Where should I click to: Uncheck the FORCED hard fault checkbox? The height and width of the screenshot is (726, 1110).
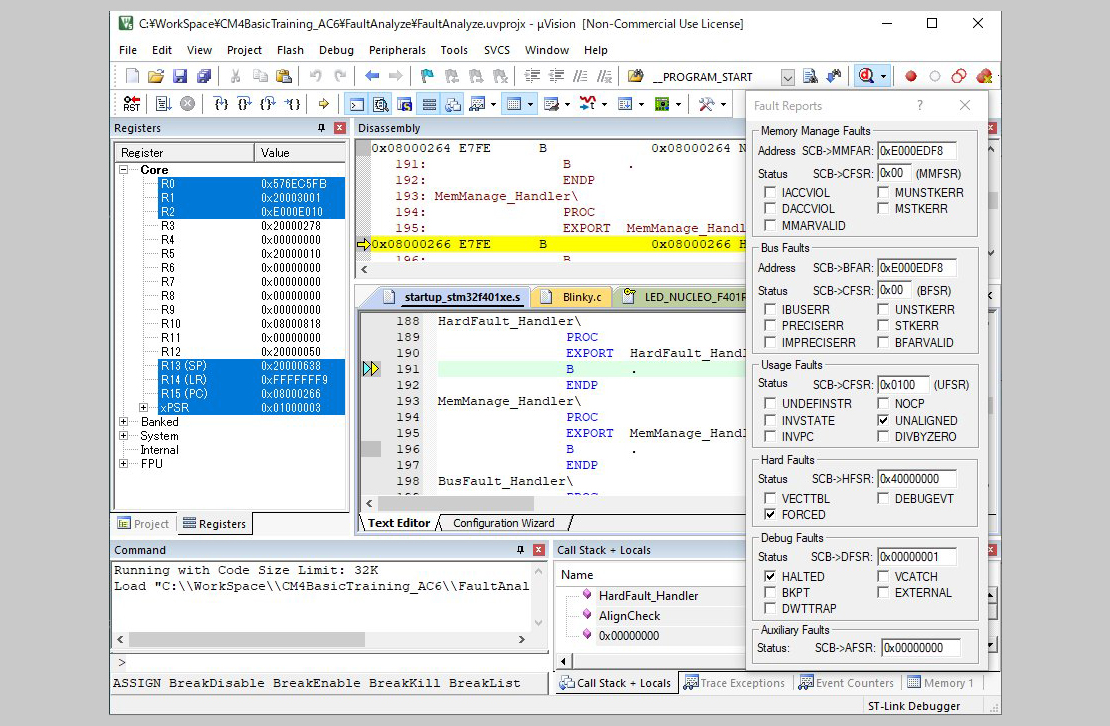click(769, 514)
